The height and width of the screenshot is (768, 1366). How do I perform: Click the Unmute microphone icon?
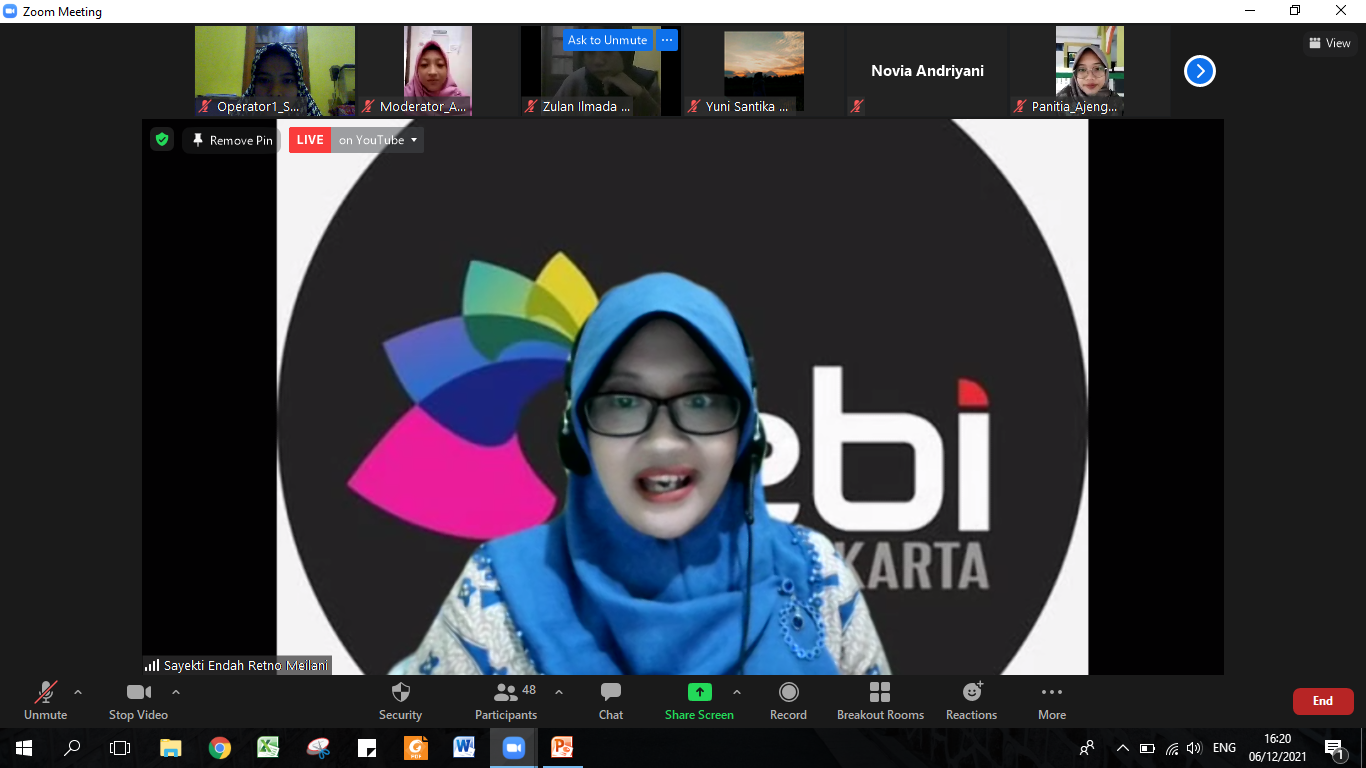coord(46,692)
